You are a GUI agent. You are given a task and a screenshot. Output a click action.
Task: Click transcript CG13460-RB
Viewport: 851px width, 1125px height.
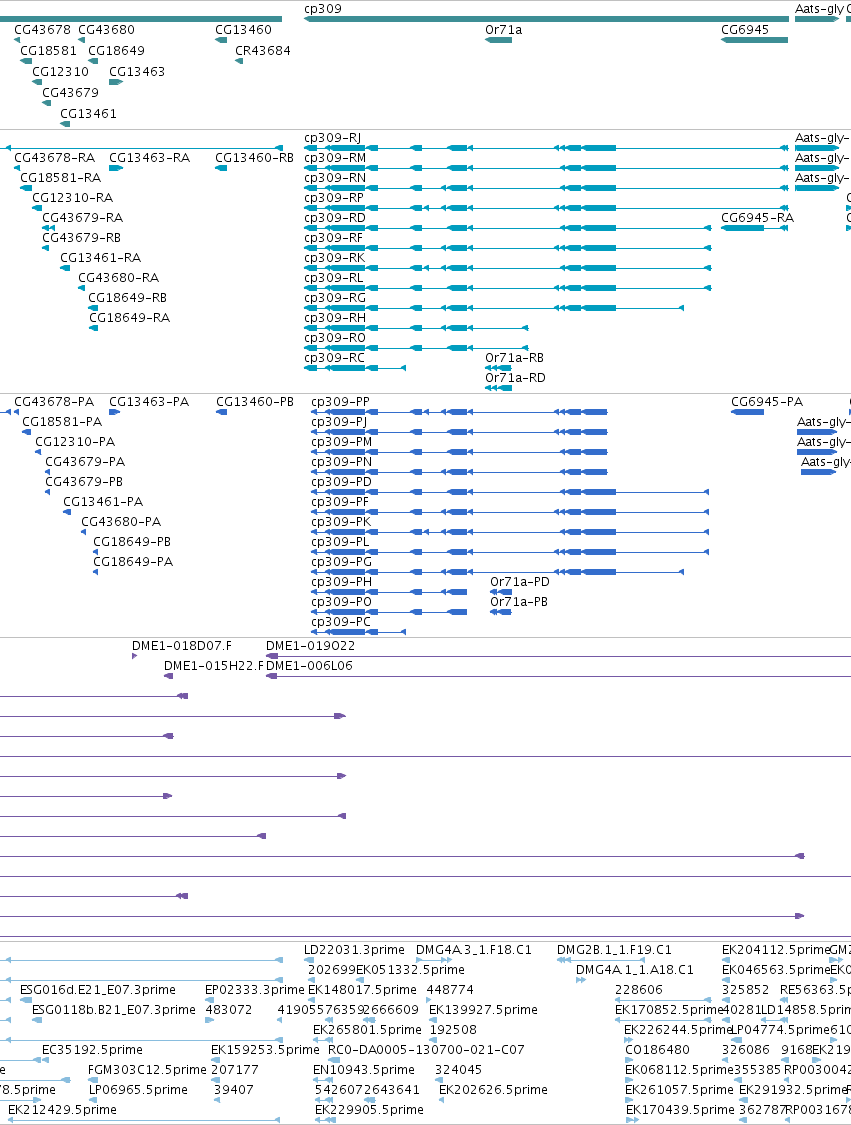[255, 158]
